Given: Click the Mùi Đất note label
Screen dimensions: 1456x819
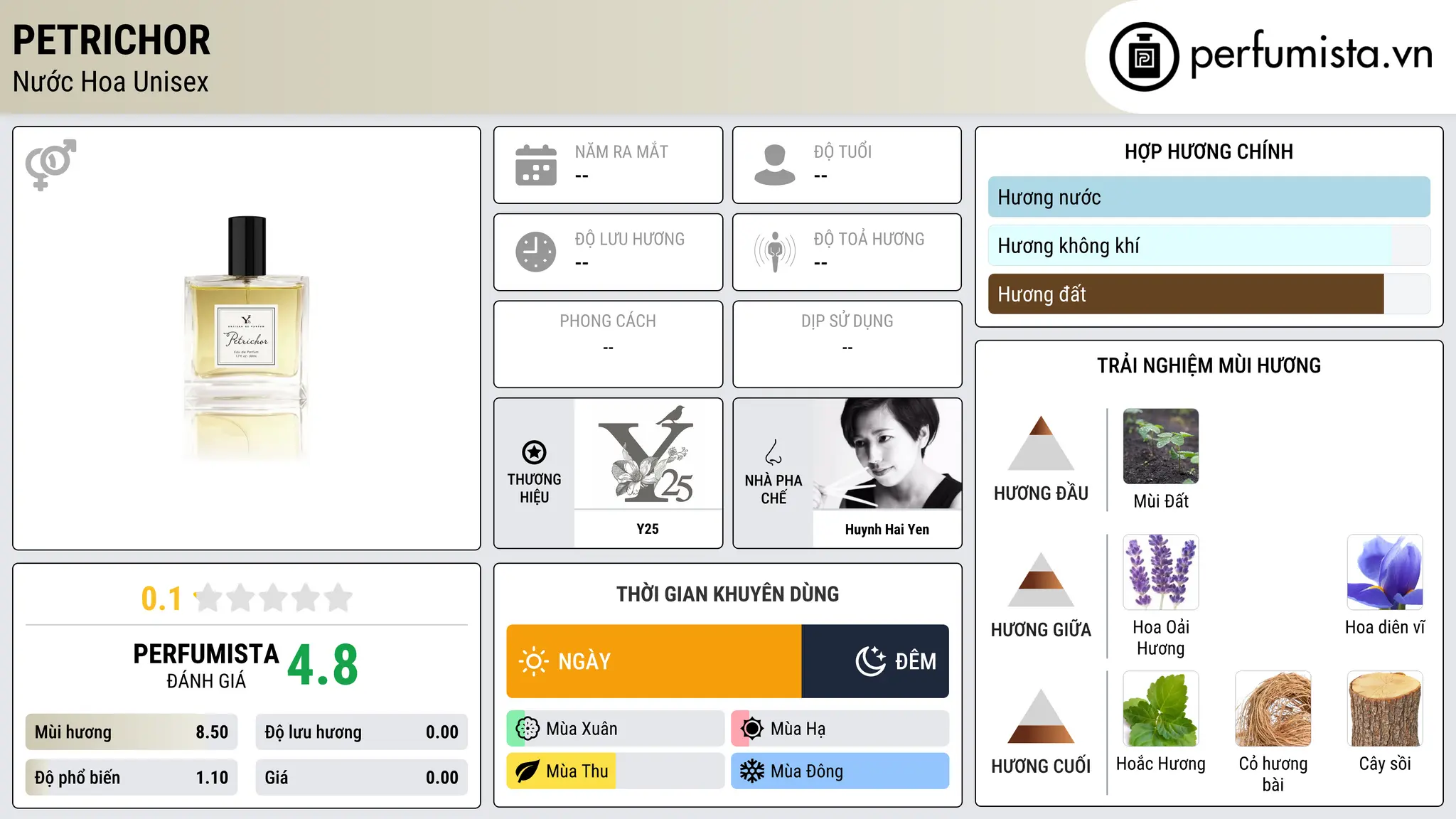Looking at the screenshot, I should click(x=1161, y=501).
